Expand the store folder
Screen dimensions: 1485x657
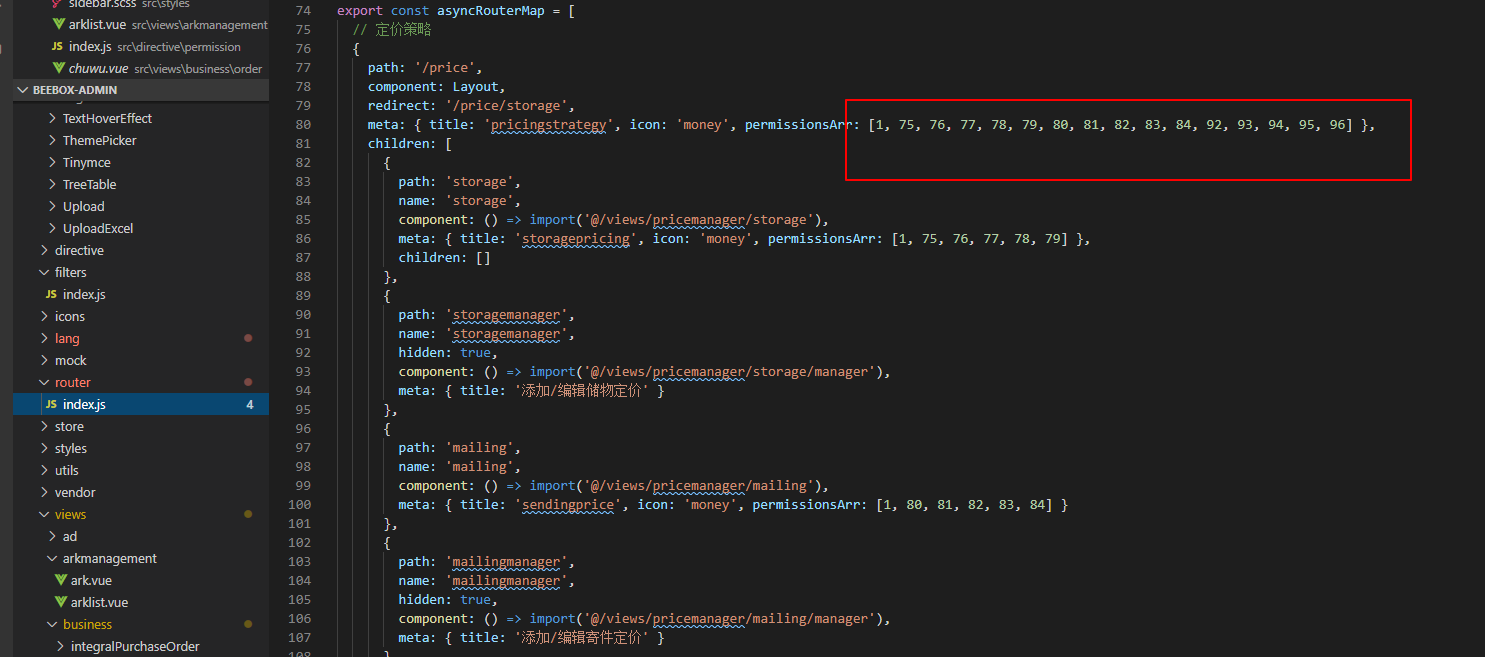69,426
